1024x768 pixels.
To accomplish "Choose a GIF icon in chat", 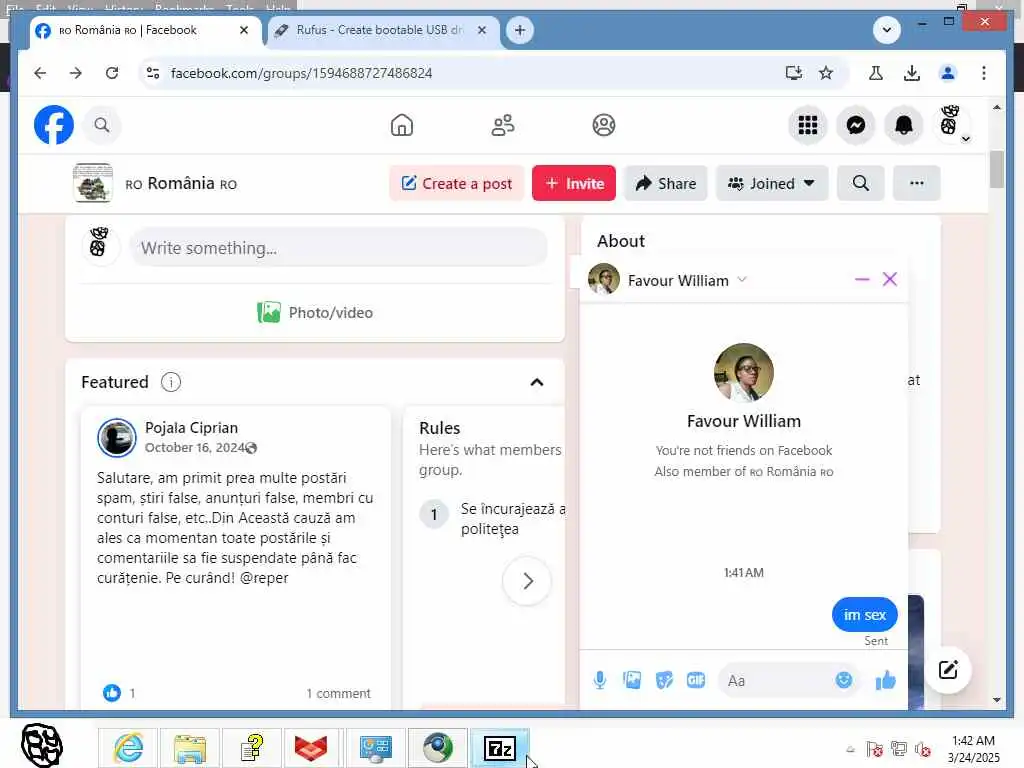I will pos(696,680).
